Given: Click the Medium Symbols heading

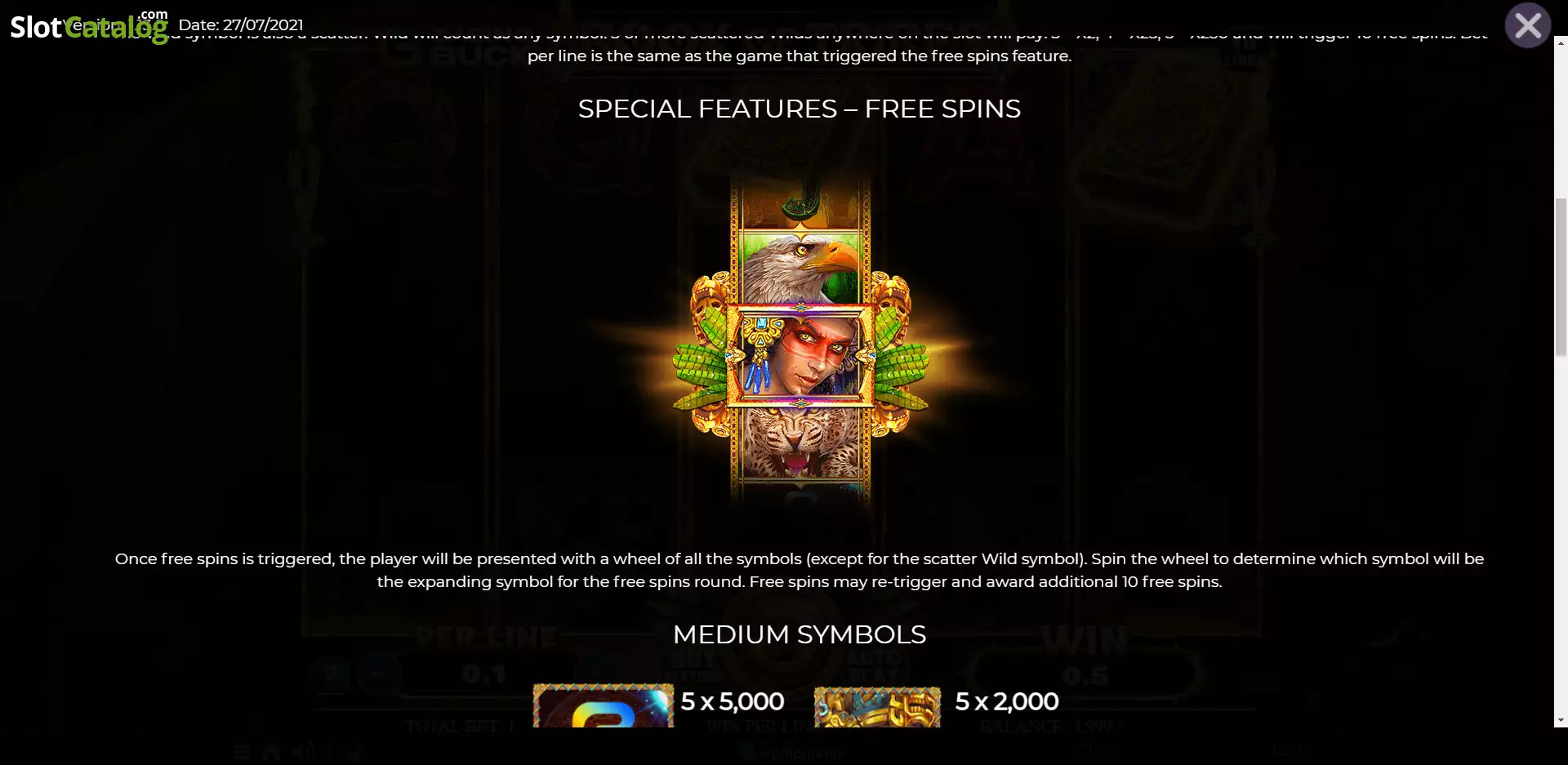Looking at the screenshot, I should point(800,634).
